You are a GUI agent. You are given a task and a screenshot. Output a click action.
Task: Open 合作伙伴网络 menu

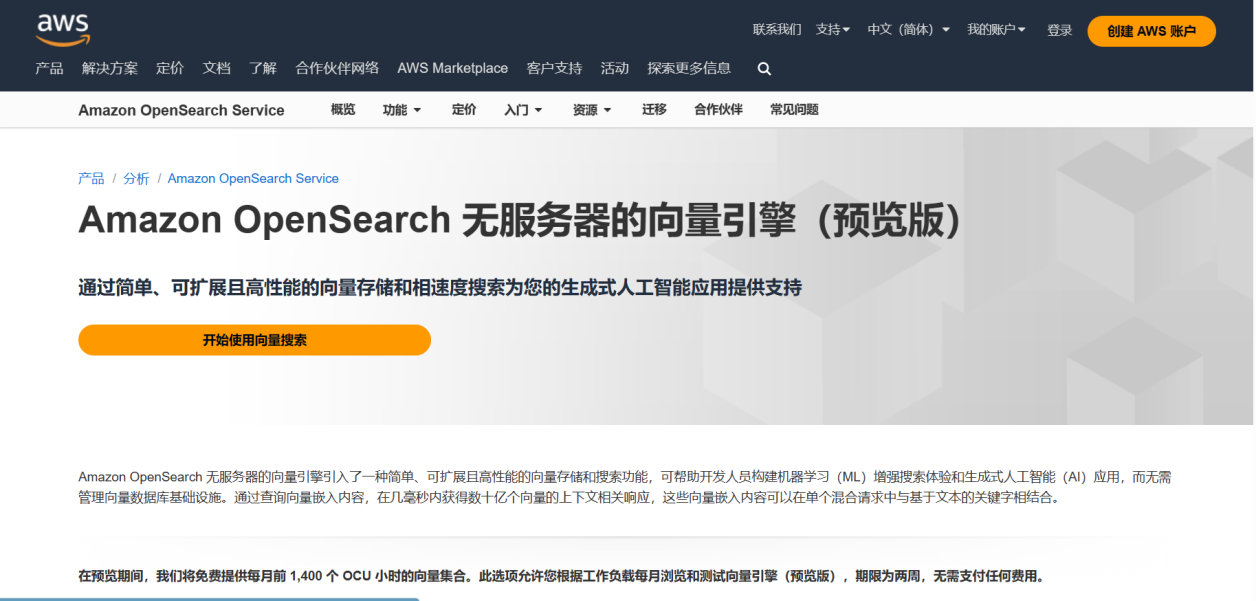337,68
